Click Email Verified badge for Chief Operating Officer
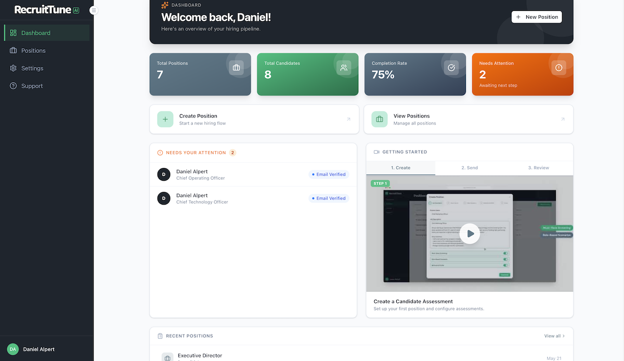The height and width of the screenshot is (361, 624). pos(329,174)
